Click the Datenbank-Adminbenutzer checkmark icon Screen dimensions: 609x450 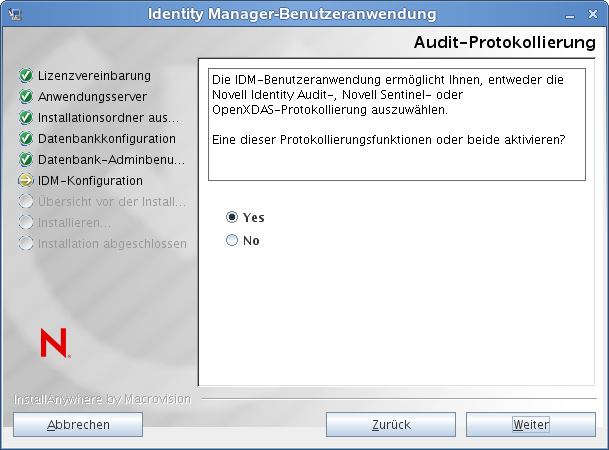click(x=26, y=160)
